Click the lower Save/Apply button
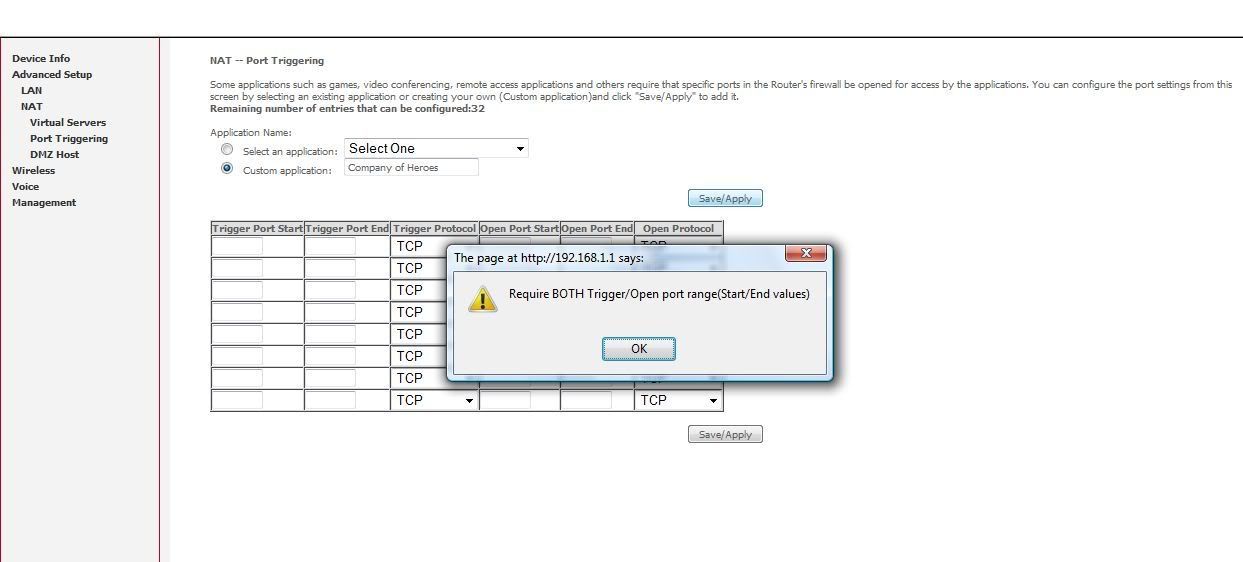Viewport: 1243px width, 562px height. 725,434
